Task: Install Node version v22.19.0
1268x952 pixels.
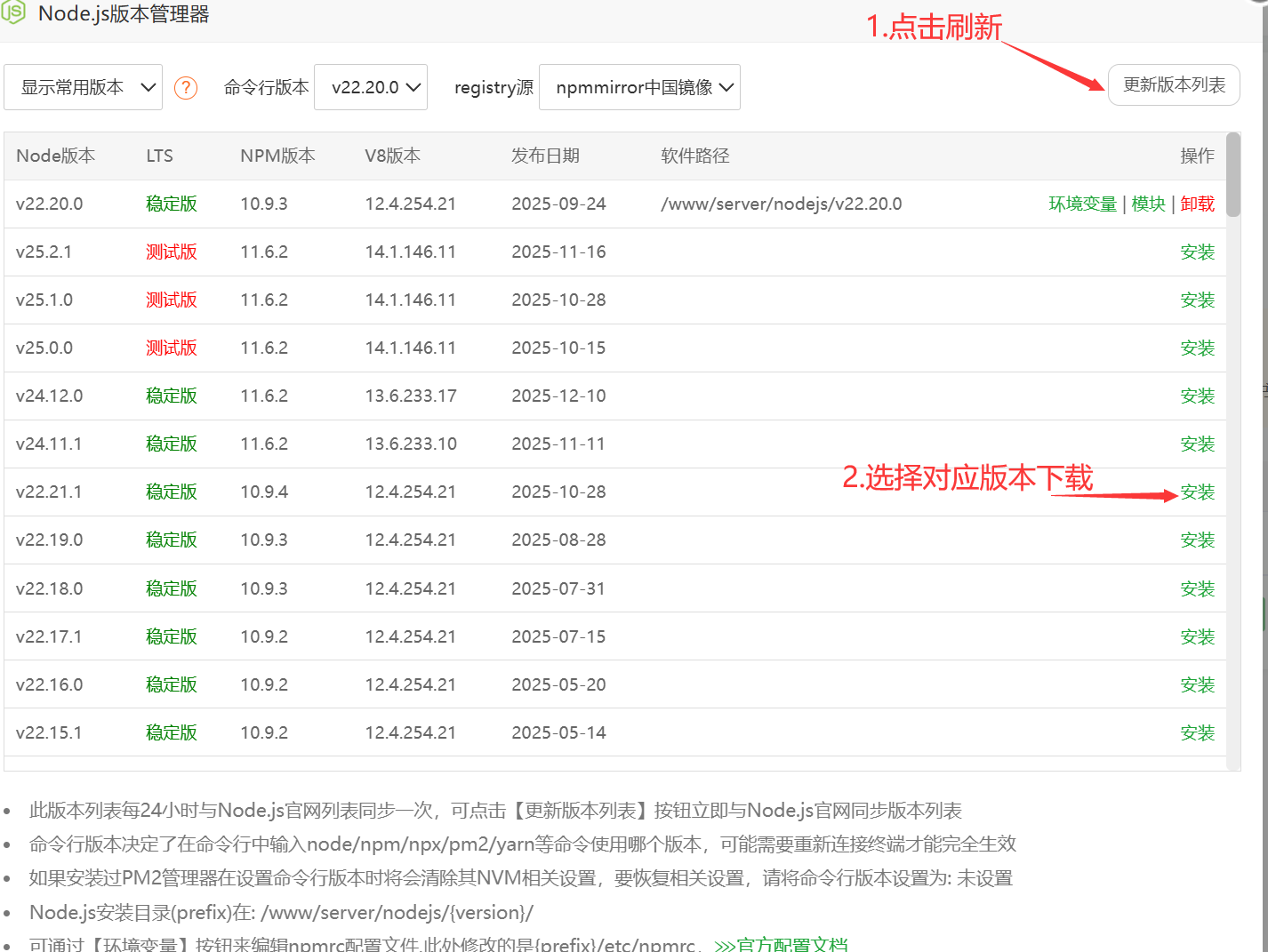Action: (x=1197, y=540)
